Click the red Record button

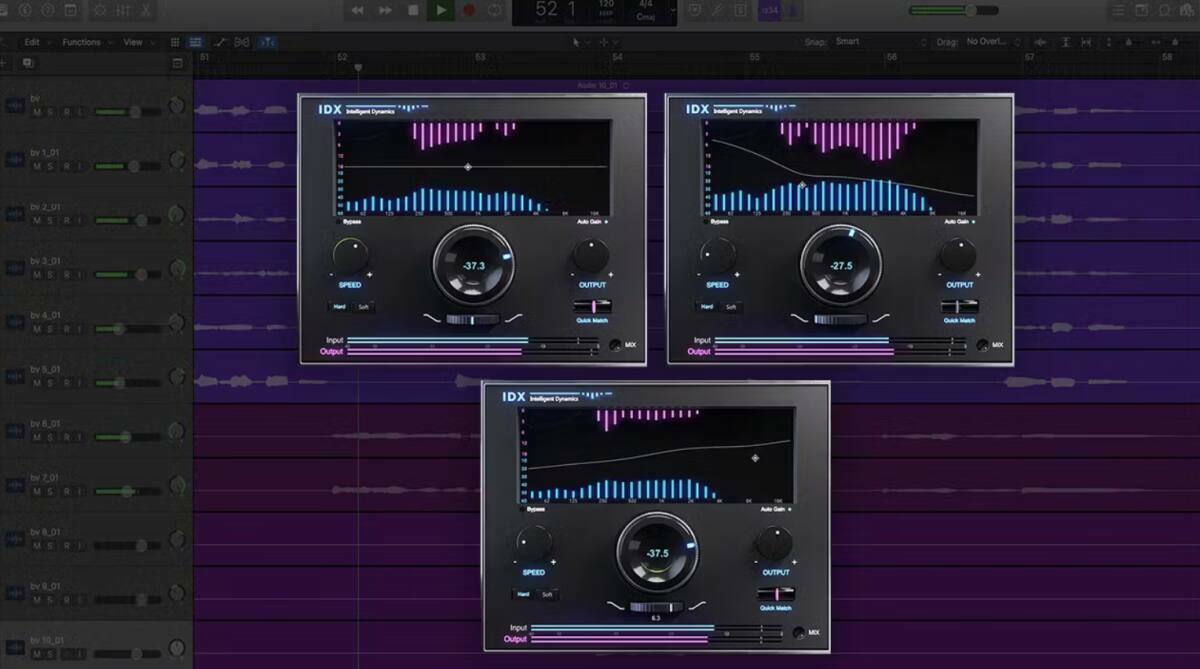pos(467,11)
